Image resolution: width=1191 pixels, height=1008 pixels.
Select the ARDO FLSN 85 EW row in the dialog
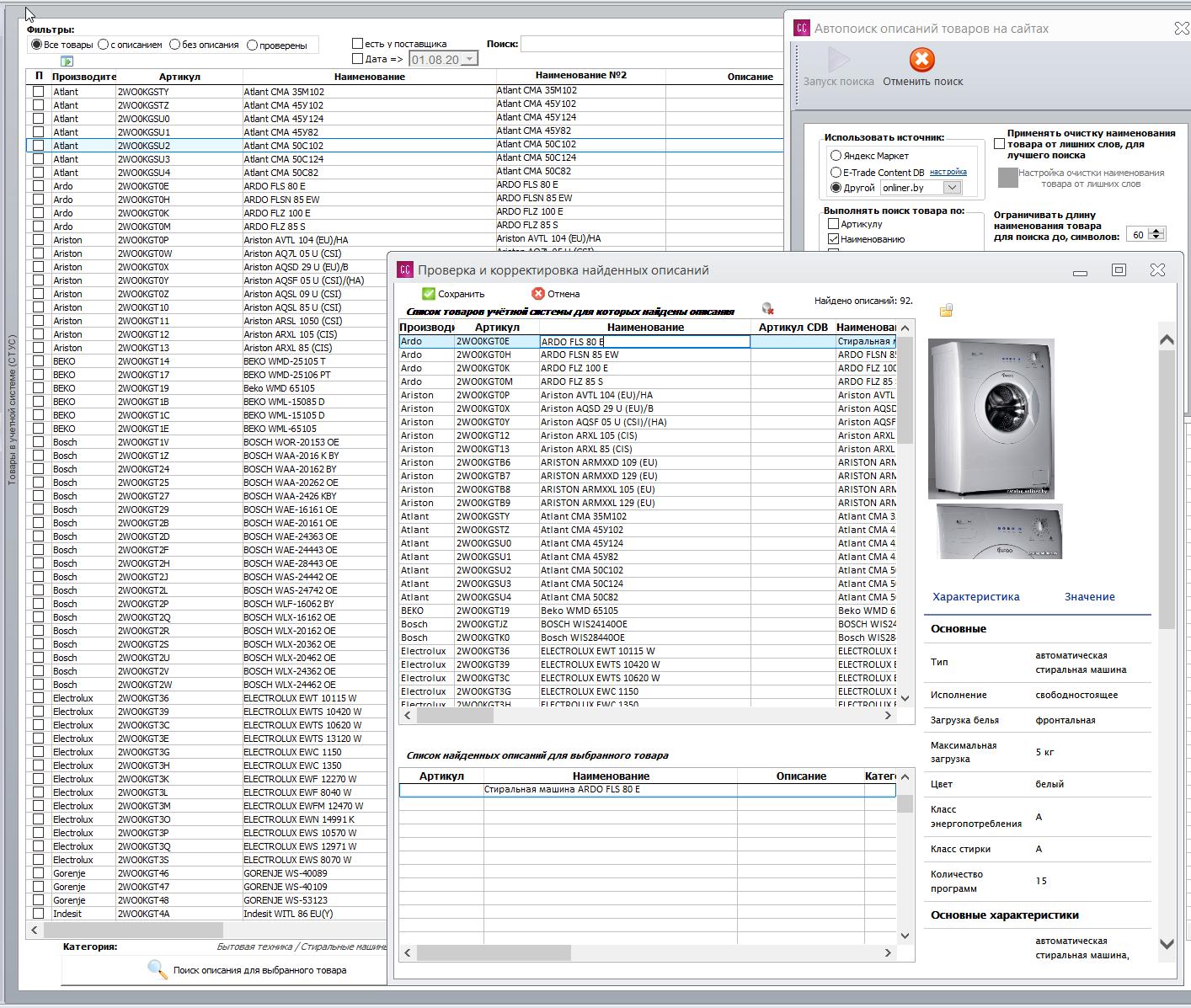click(647, 355)
